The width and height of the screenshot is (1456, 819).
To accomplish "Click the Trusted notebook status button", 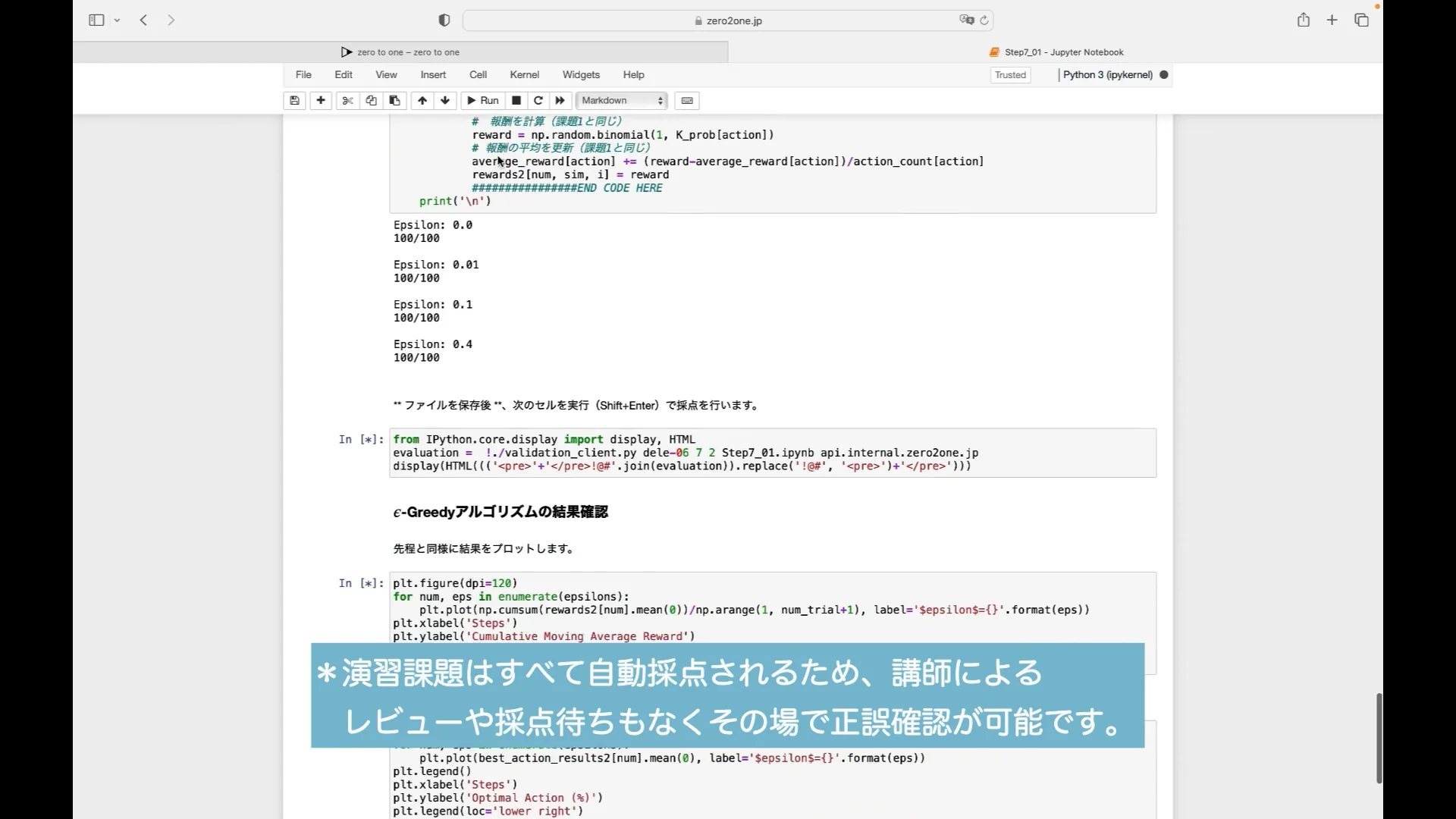I will 1010,75.
